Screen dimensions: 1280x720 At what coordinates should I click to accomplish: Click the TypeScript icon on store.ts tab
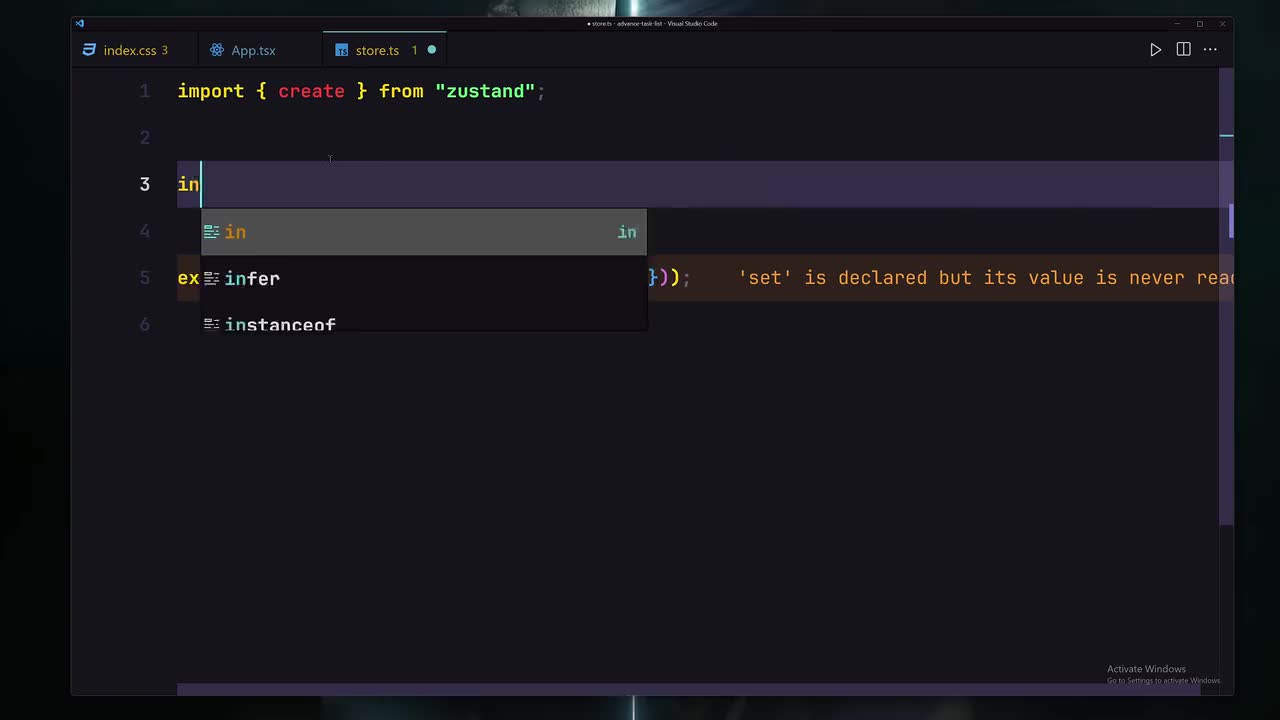(342, 50)
